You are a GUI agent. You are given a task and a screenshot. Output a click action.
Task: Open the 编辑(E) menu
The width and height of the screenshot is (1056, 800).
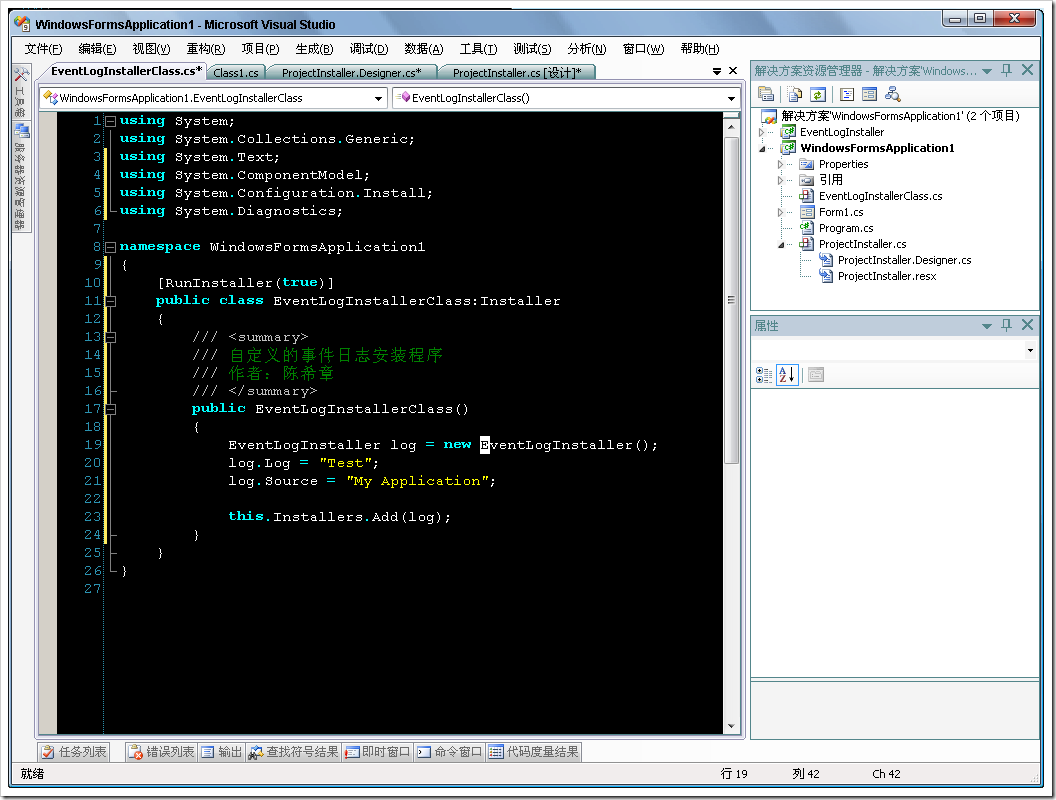coord(97,48)
